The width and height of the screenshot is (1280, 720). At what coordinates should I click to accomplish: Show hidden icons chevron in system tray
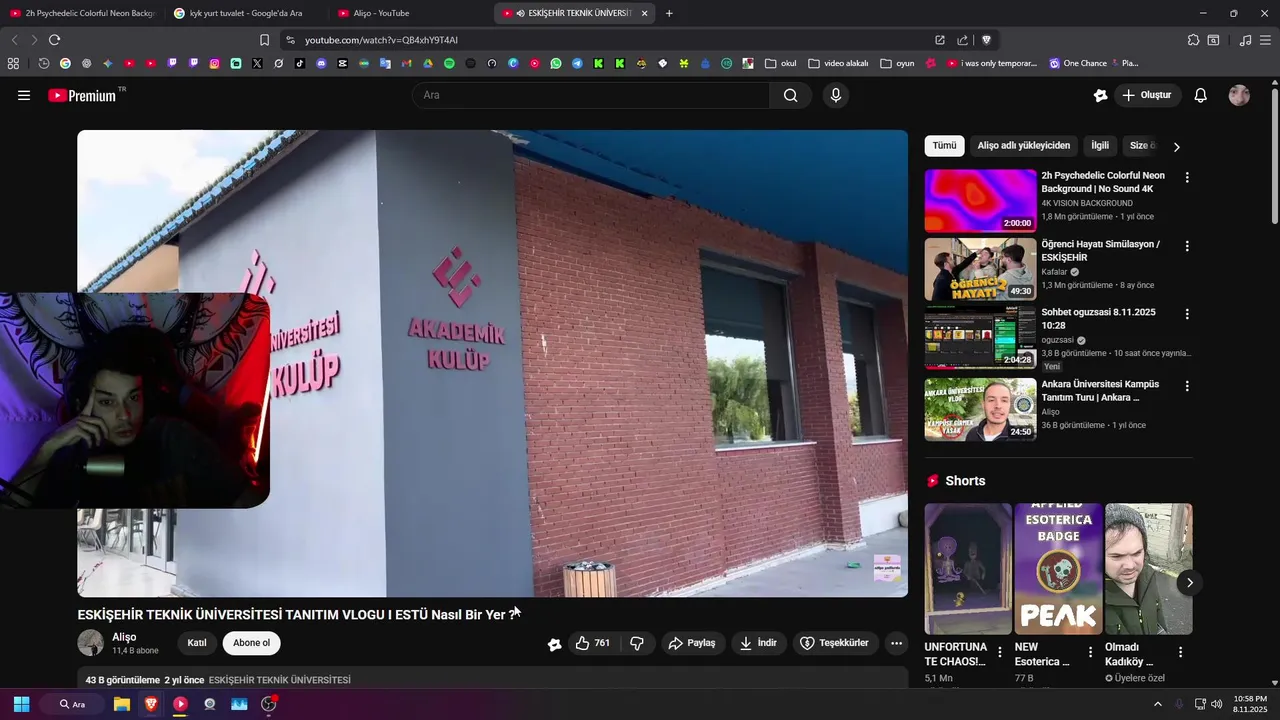[1158, 704]
